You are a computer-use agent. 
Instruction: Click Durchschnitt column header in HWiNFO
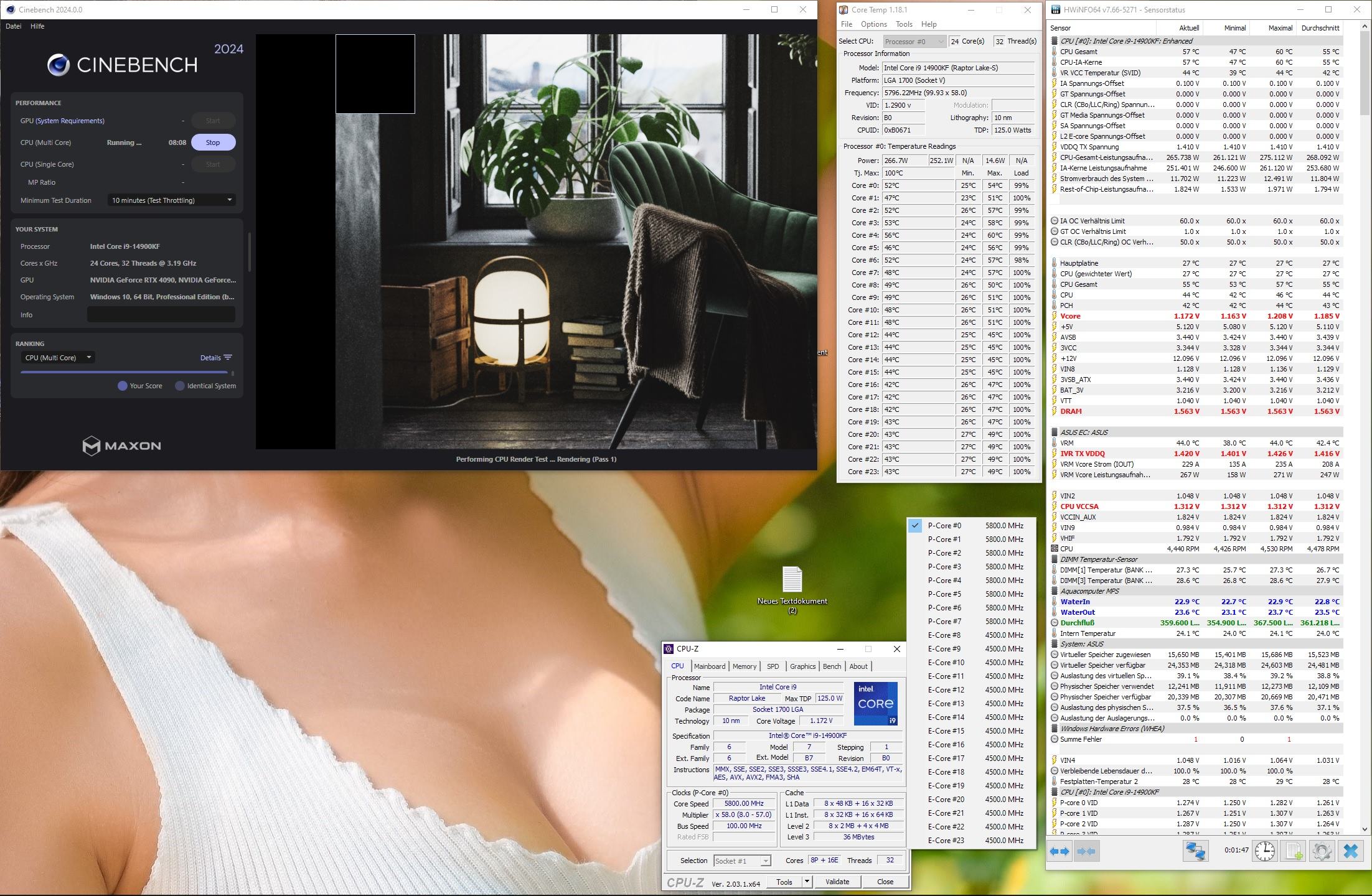[1320, 28]
